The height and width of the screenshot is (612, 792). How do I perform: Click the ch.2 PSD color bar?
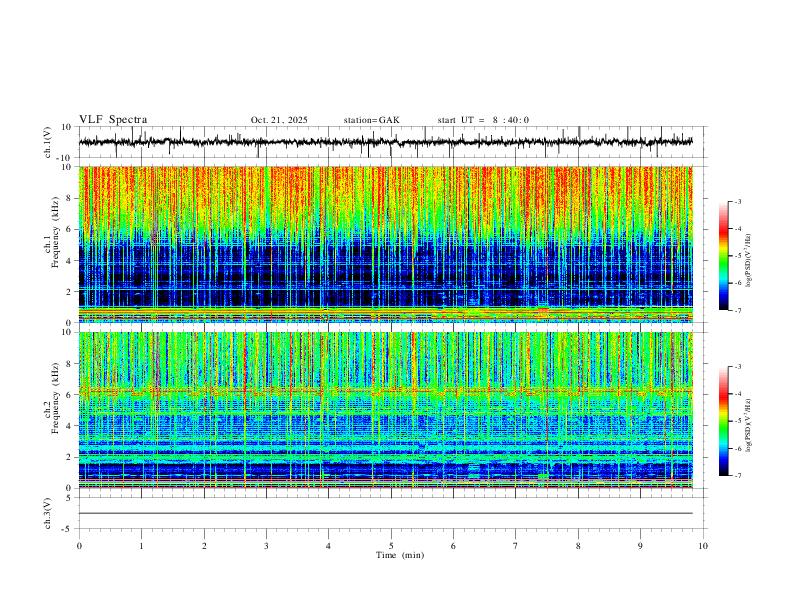[x=723, y=421]
